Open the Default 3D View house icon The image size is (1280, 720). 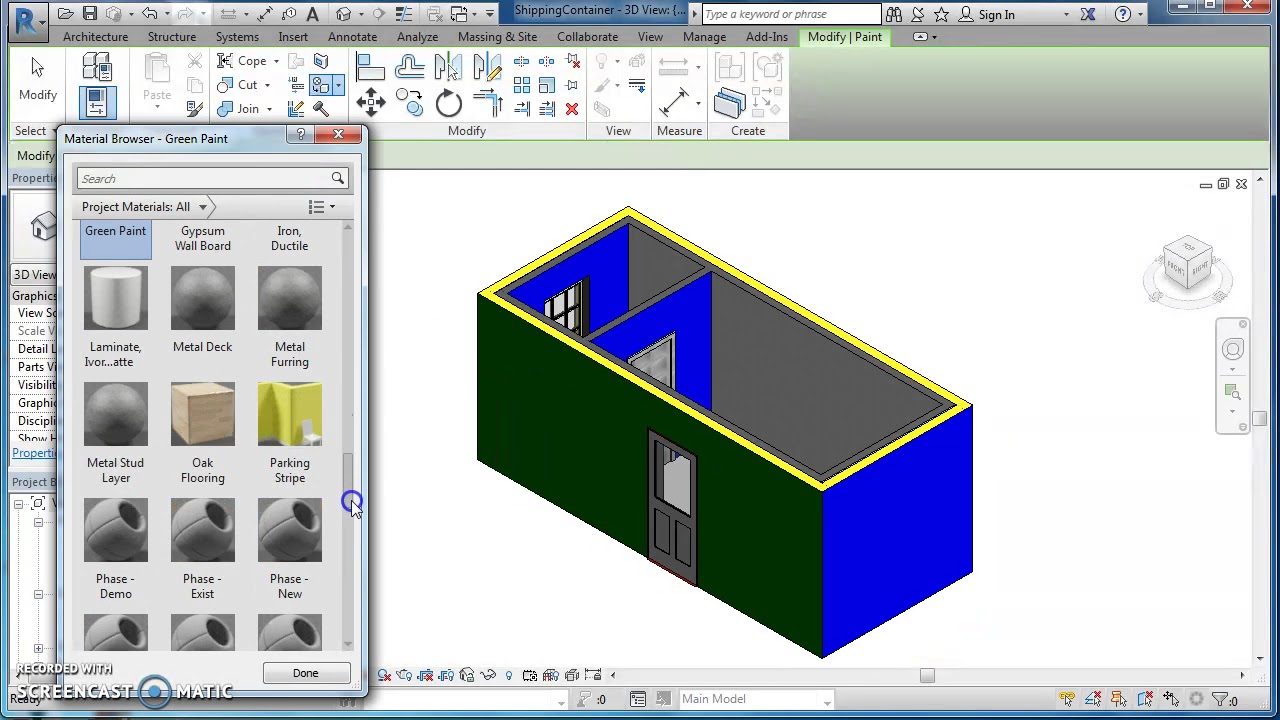click(x=343, y=14)
